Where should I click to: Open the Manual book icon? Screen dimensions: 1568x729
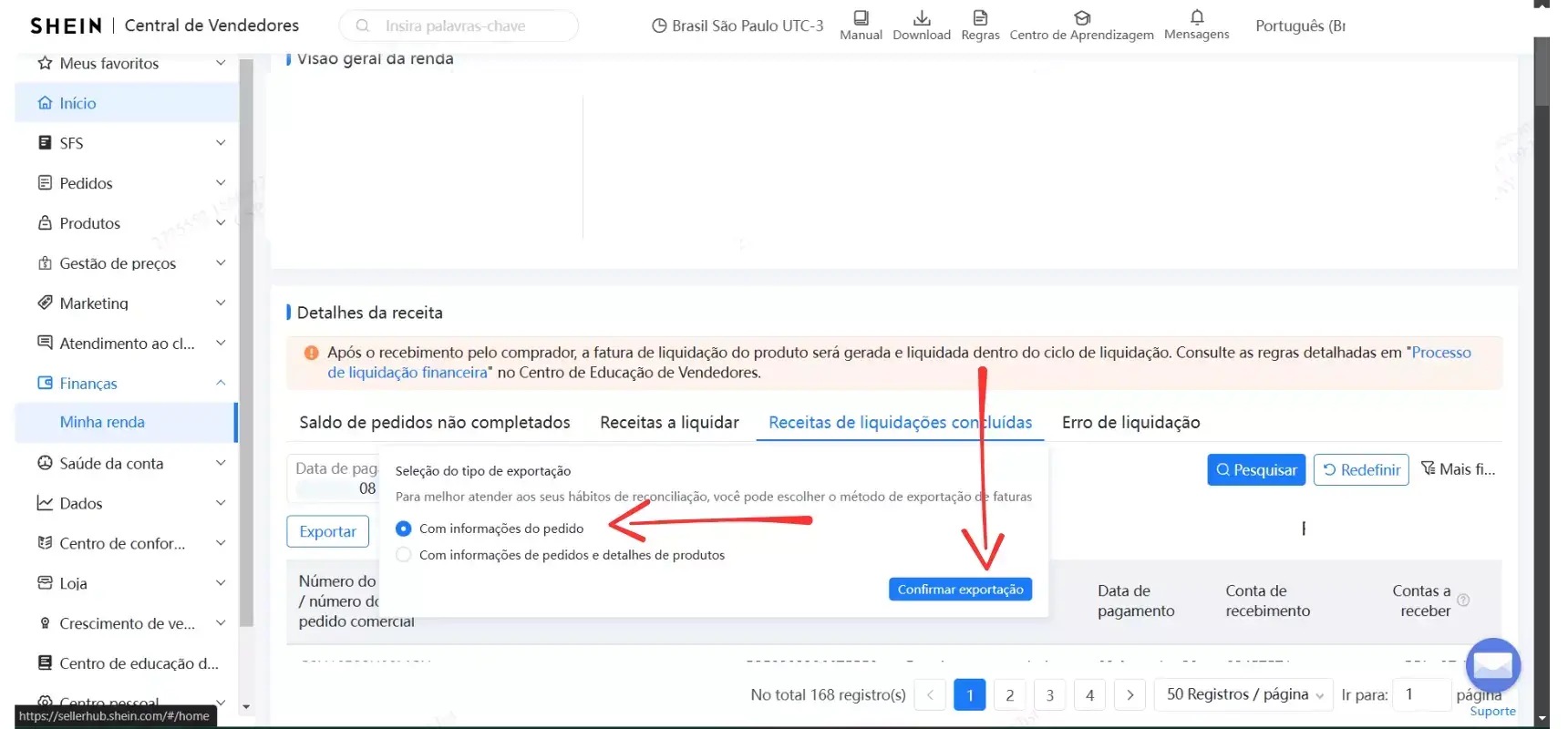pyautogui.click(x=861, y=17)
